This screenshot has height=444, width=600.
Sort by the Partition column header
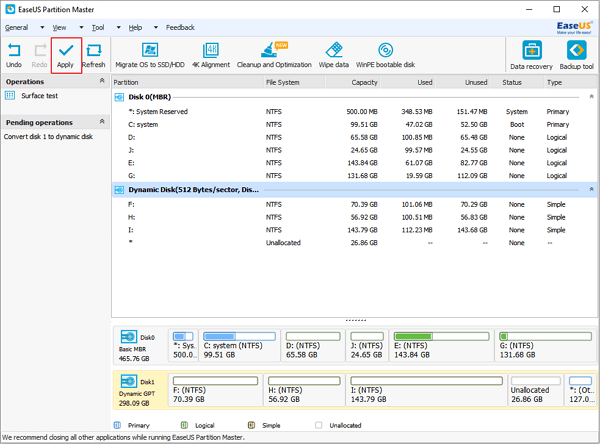188,82
